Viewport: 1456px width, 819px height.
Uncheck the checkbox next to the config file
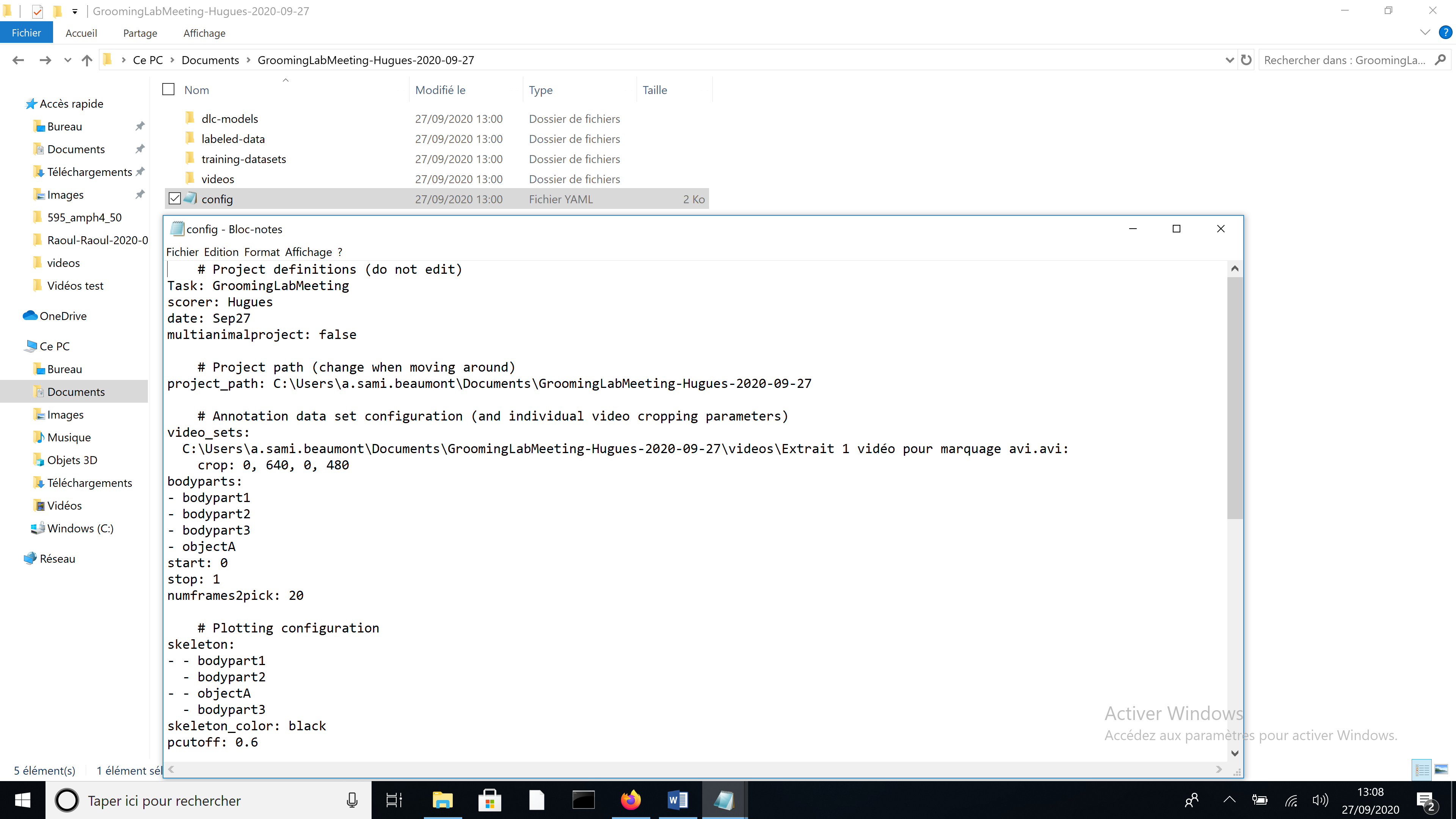[x=175, y=198]
